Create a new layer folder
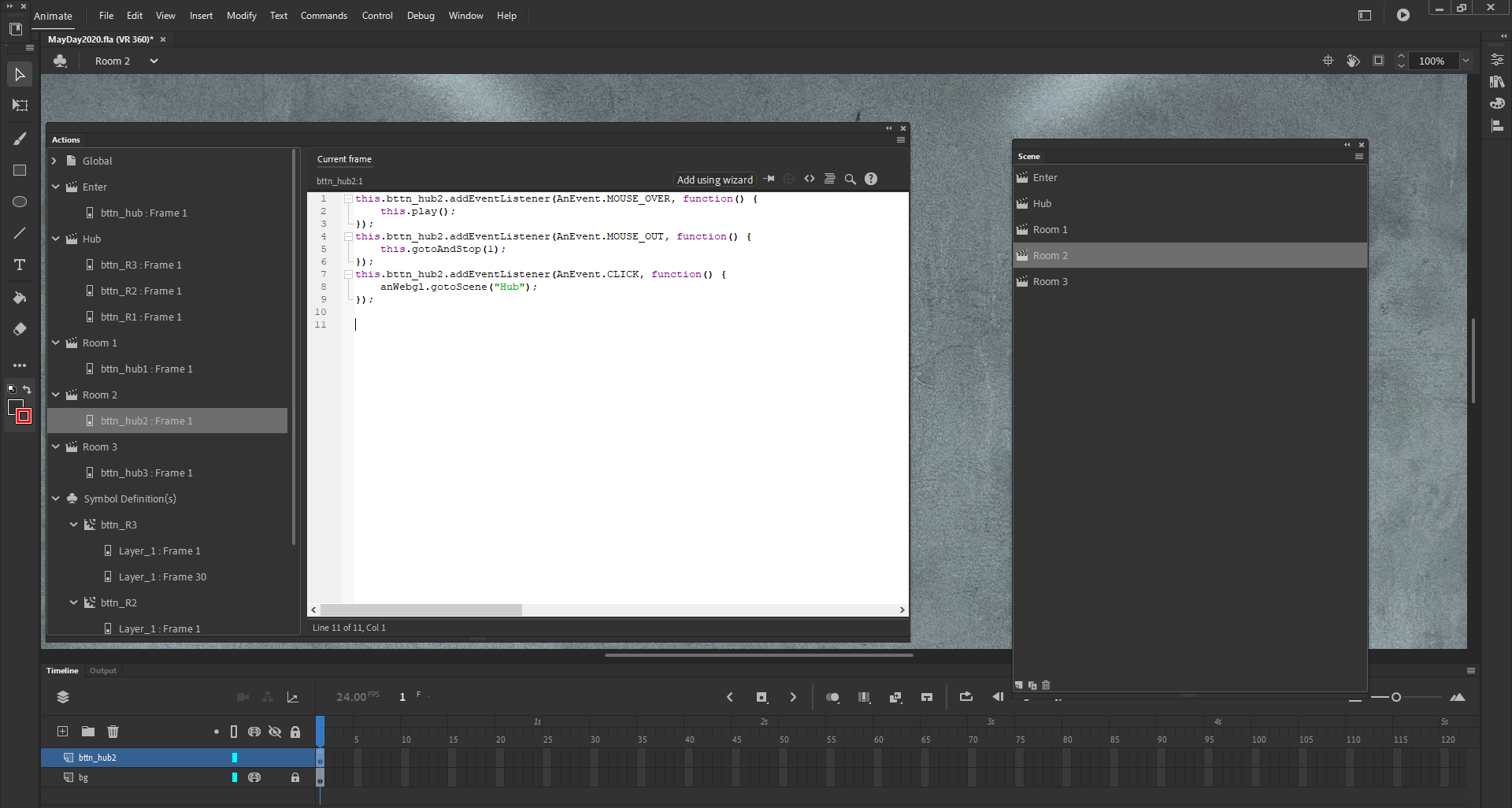The width and height of the screenshot is (1512, 808). tap(87, 732)
